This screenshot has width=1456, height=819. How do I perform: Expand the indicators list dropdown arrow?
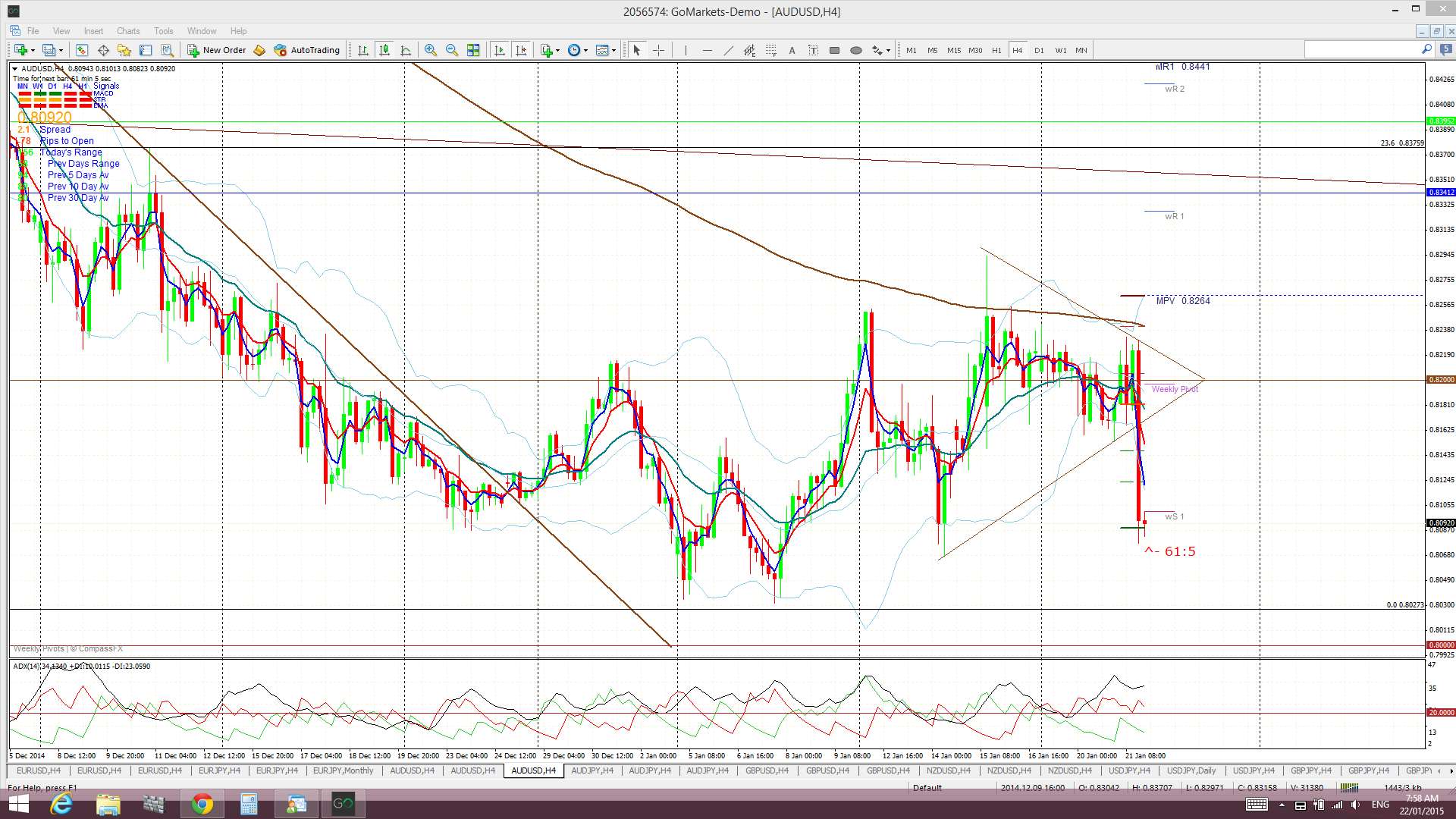(x=558, y=50)
